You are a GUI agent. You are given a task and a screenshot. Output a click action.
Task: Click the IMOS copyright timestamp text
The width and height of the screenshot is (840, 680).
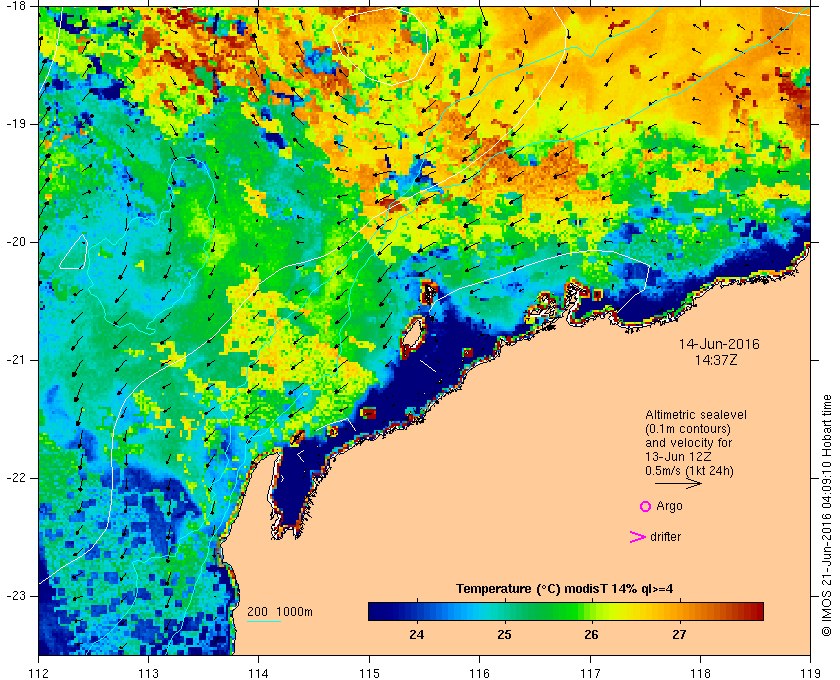(827, 515)
